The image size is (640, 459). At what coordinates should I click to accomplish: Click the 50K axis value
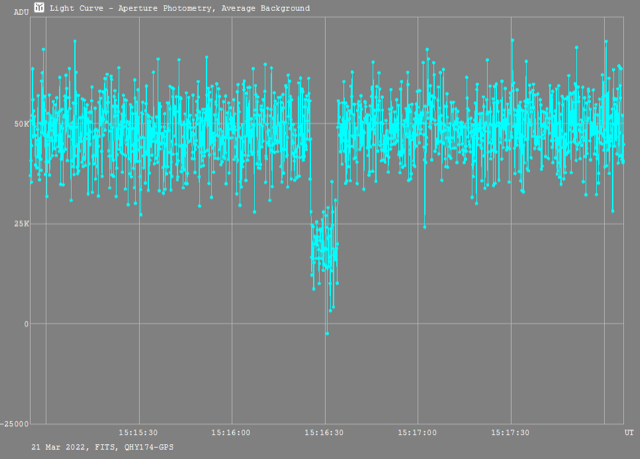coord(22,124)
